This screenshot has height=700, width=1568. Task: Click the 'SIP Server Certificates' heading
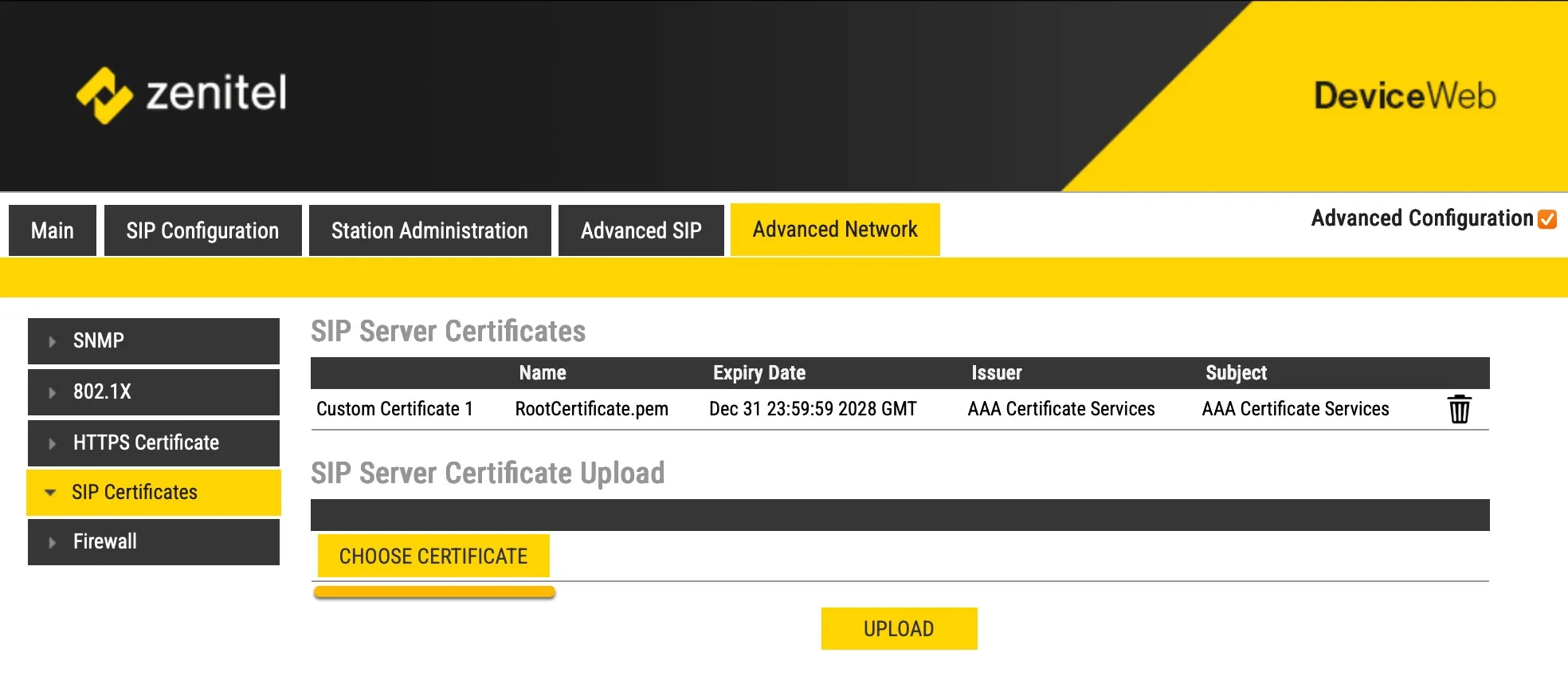448,331
